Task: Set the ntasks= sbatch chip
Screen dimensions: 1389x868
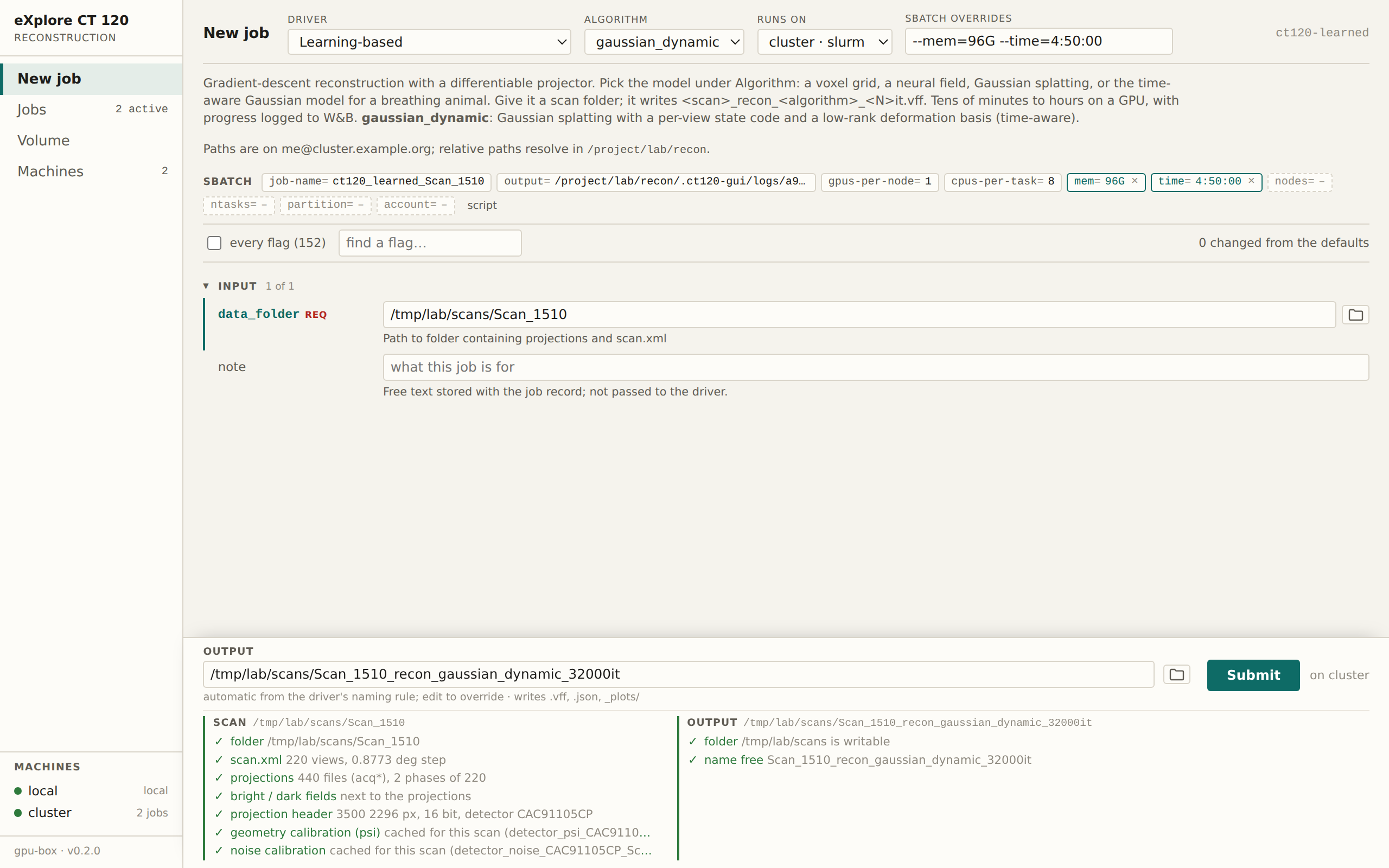Action: pos(239,206)
